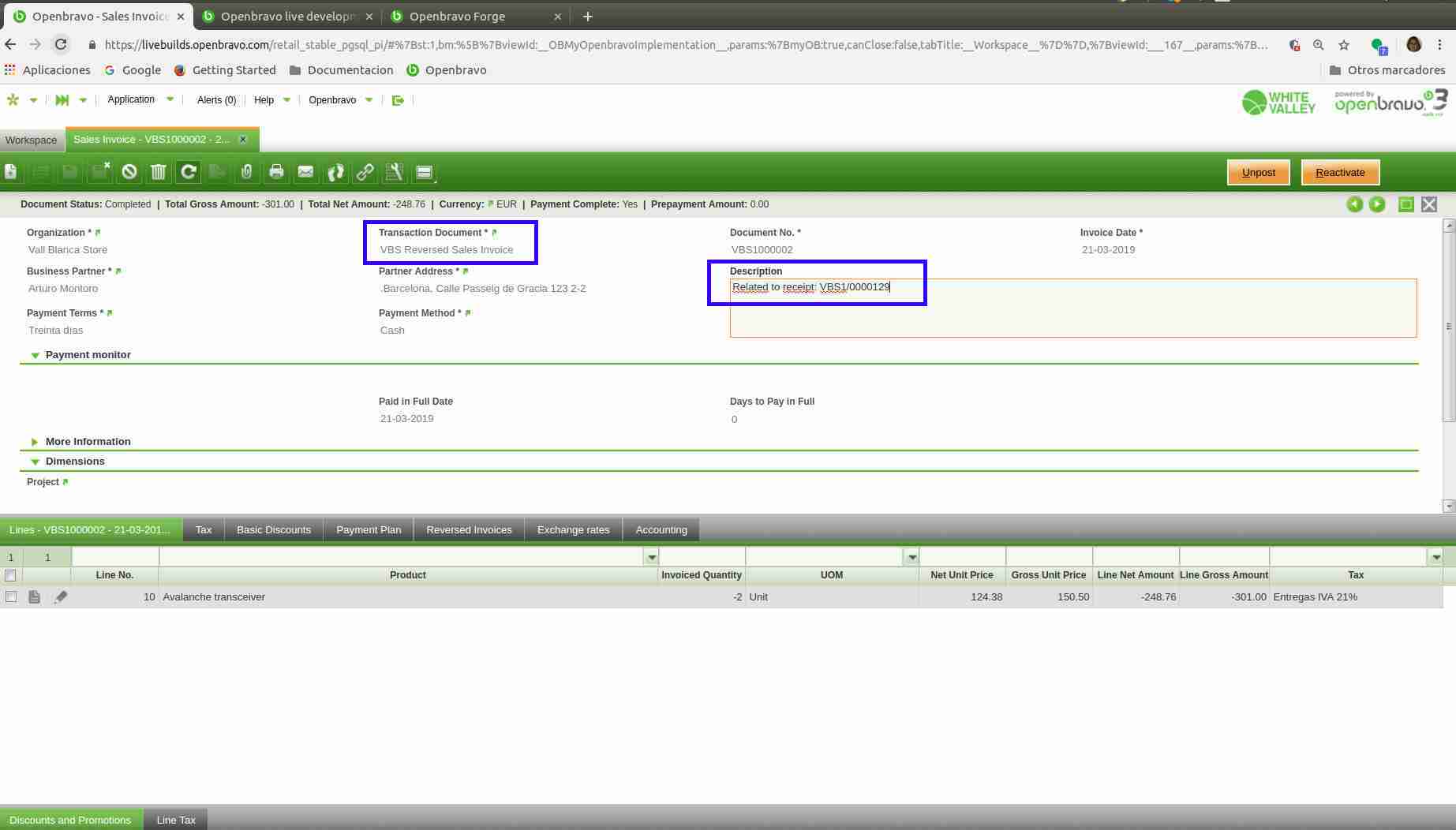This screenshot has width=1456, height=830.
Task: Collapse the Payment monitor section
Action: 36,355
